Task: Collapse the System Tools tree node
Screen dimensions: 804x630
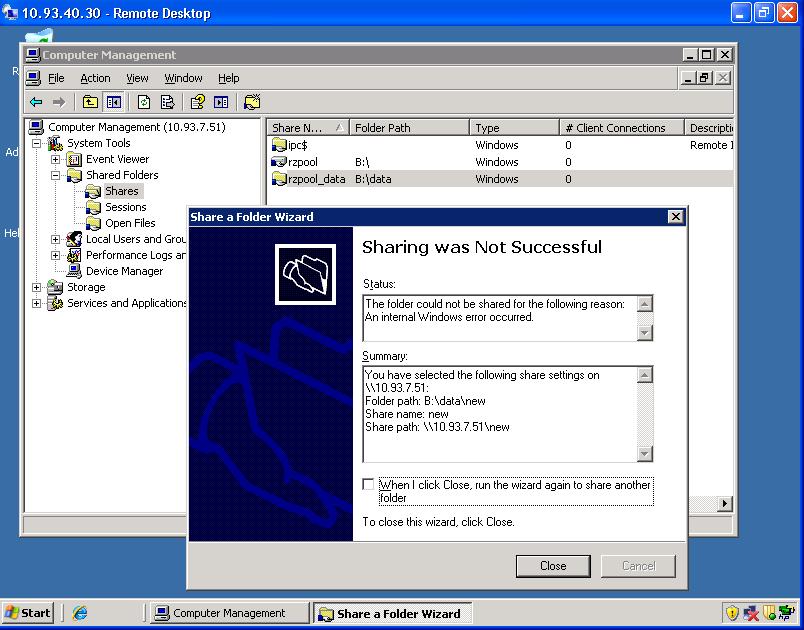Action: pos(37,143)
